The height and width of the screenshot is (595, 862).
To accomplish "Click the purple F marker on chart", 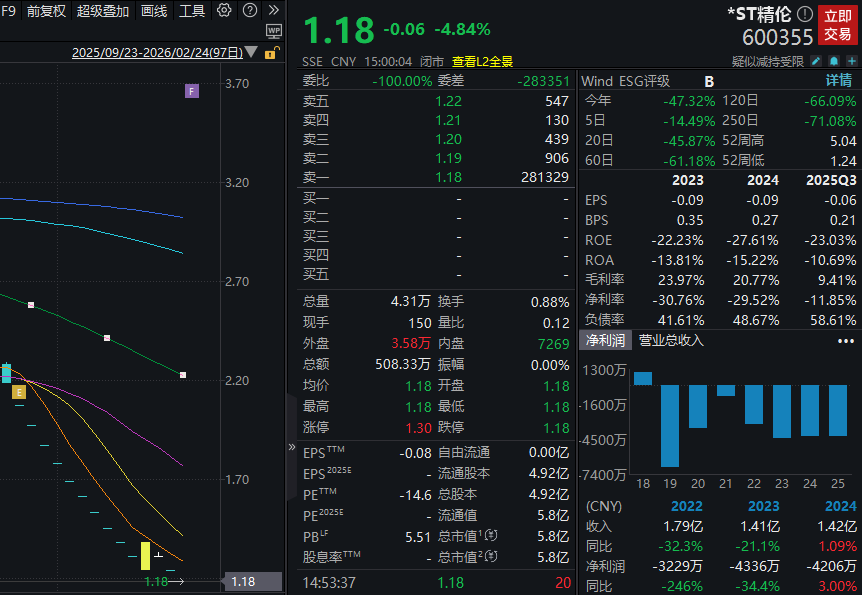I will click(x=192, y=91).
